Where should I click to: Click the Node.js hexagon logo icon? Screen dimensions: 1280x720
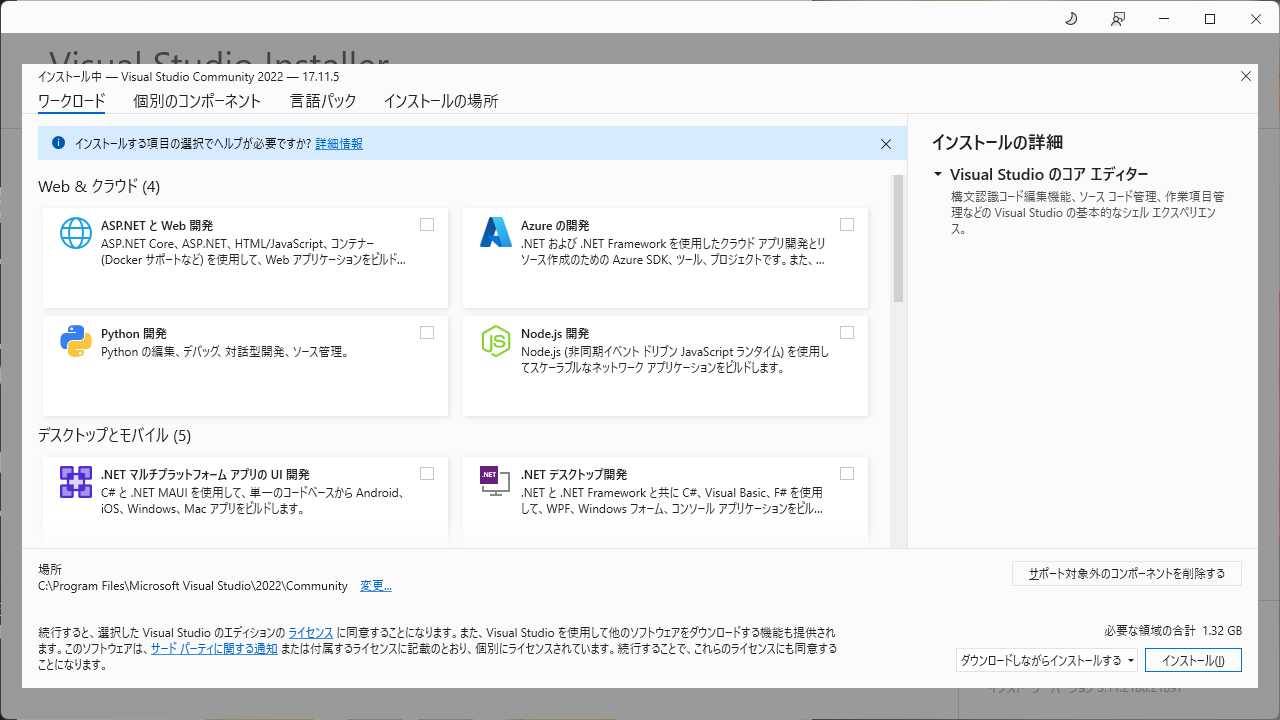point(496,341)
